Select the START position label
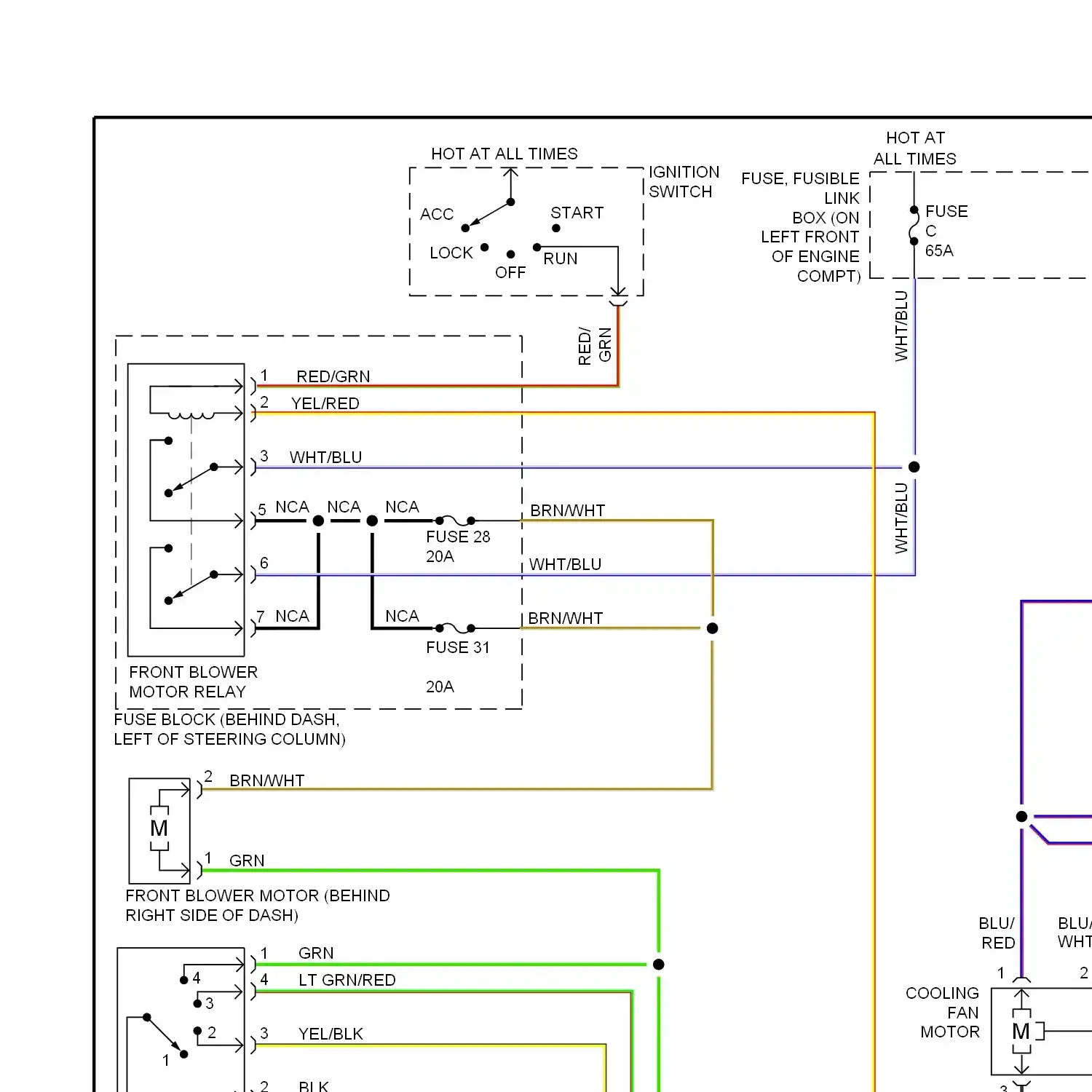 [577, 213]
